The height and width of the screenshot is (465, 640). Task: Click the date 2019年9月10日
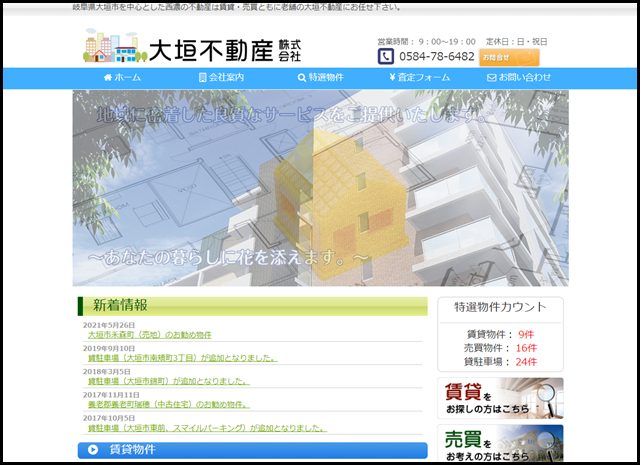(109, 348)
